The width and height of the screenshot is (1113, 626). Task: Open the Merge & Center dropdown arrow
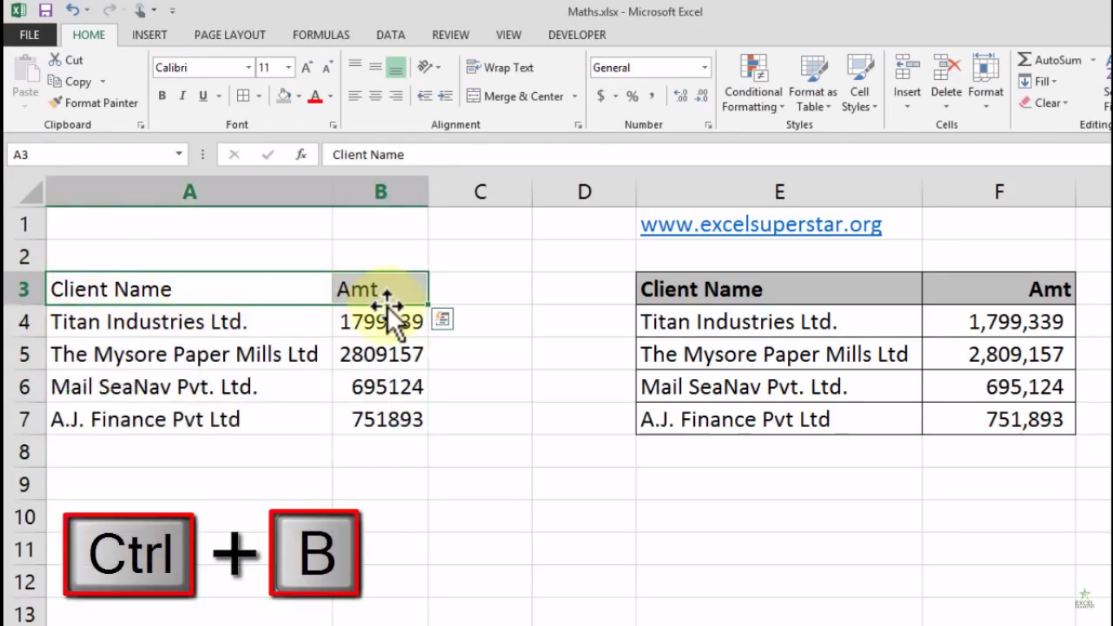(x=574, y=96)
